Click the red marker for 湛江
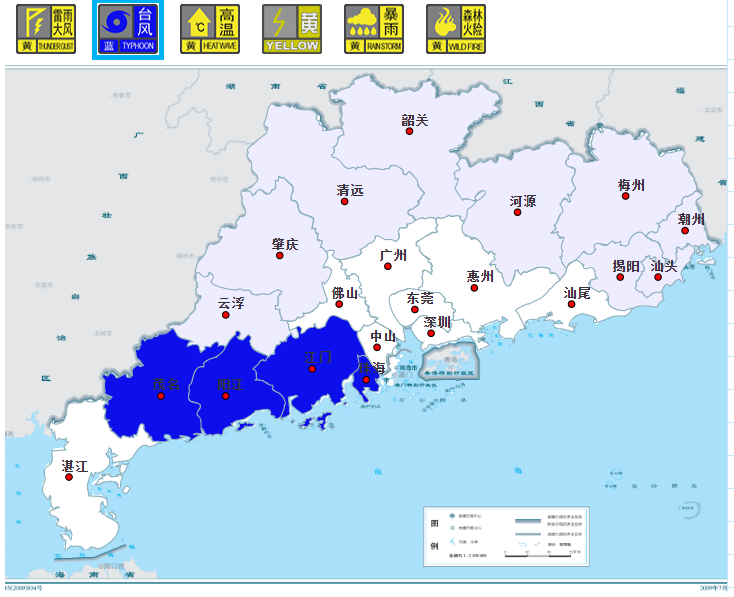 tap(69, 477)
